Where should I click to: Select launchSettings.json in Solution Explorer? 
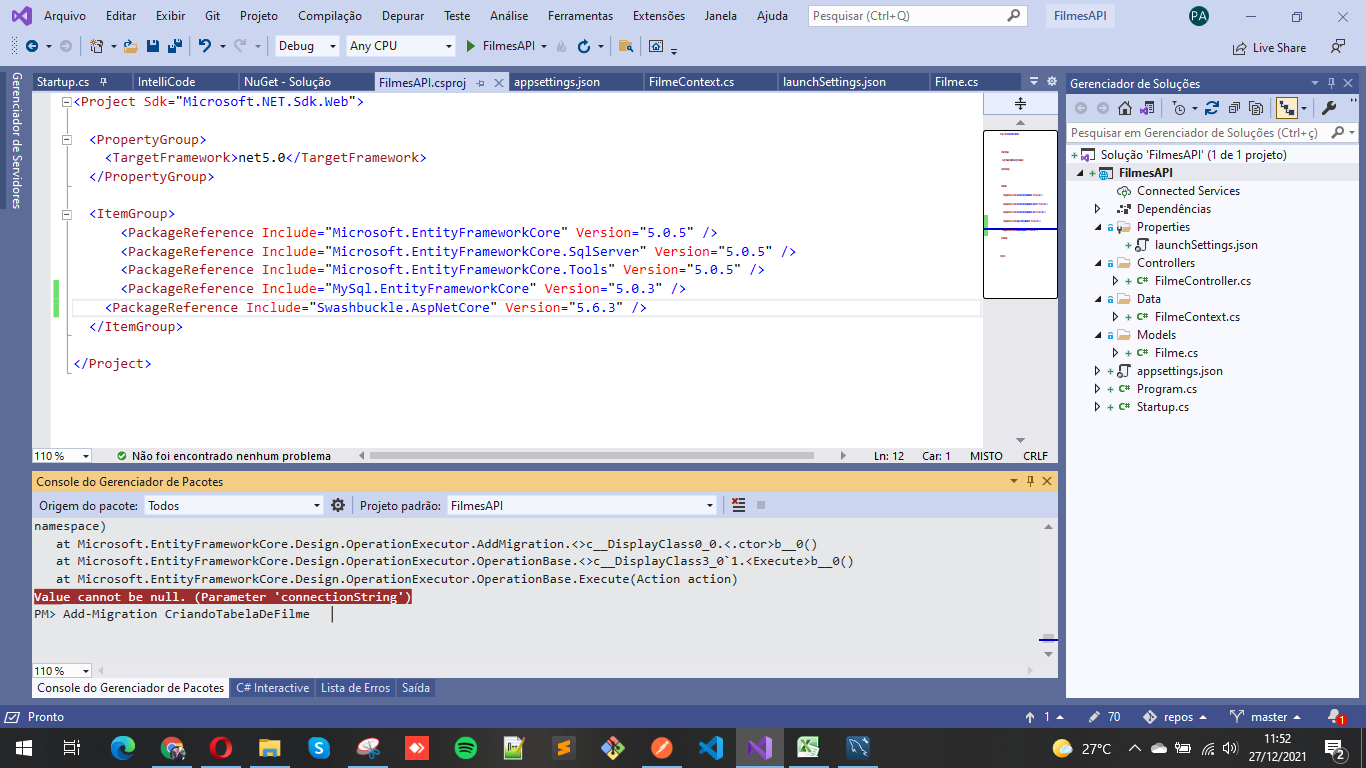[1206, 245]
